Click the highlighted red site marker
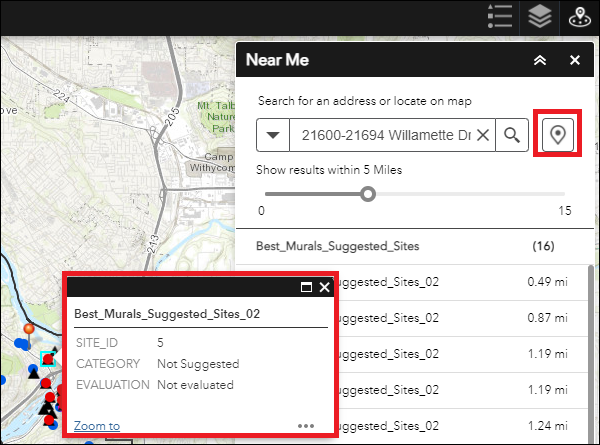The width and height of the screenshot is (600, 445). tap(48, 359)
